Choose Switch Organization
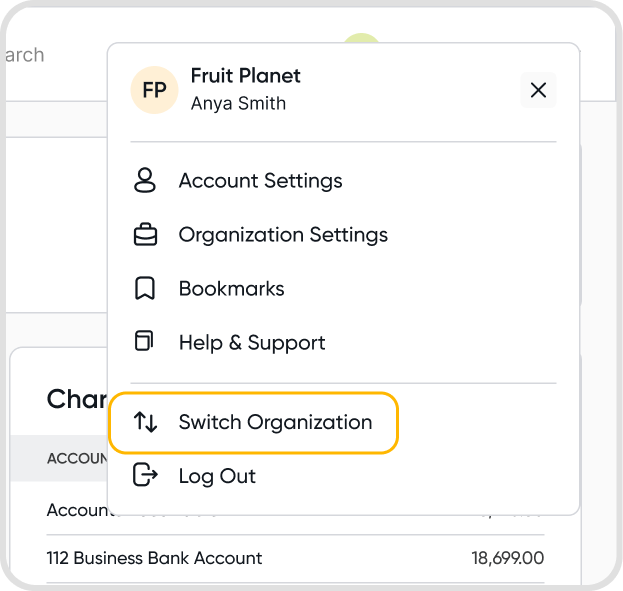Image resolution: width=623 pixels, height=591 pixels. pos(275,422)
